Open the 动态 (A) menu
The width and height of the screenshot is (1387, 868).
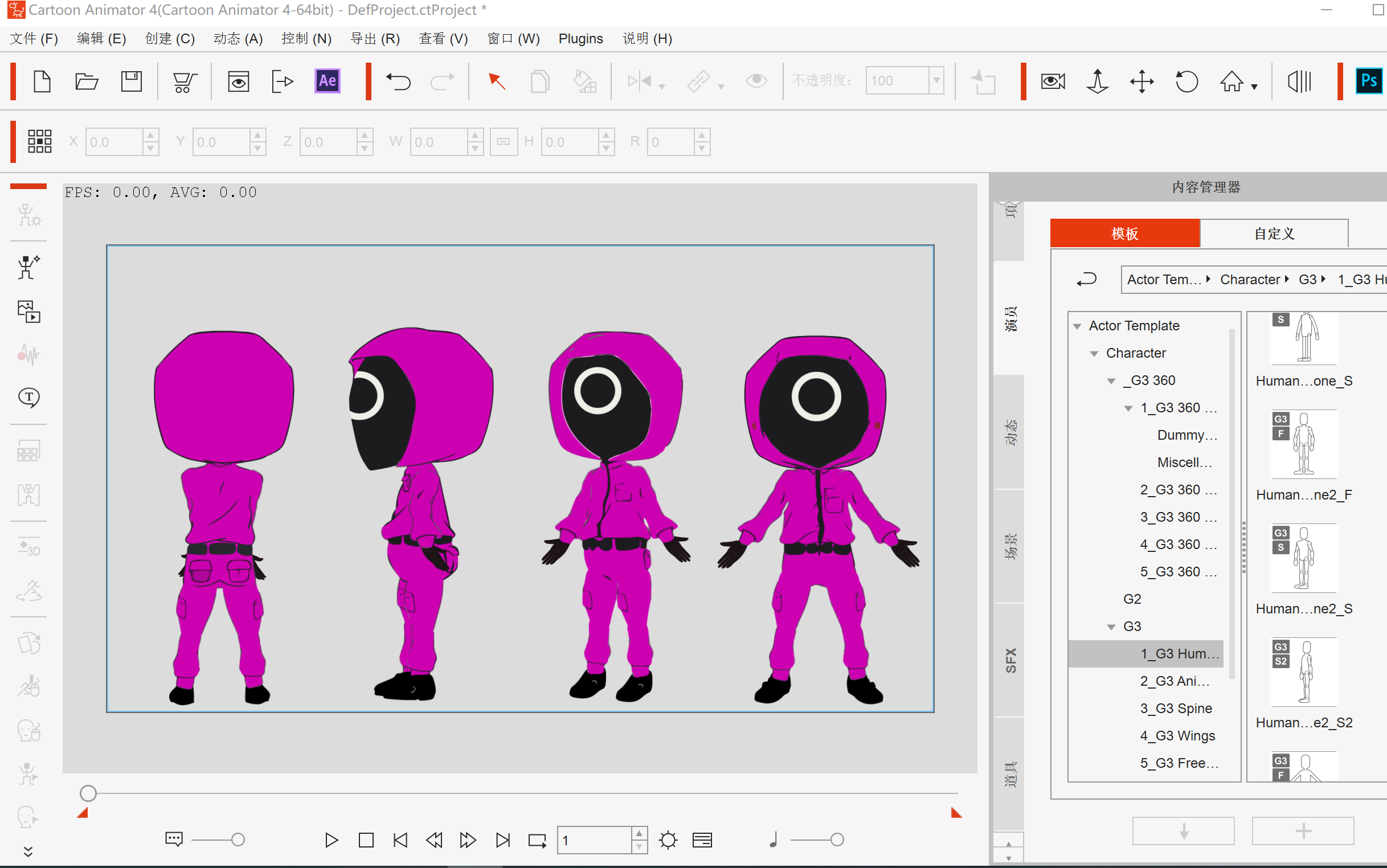238,39
